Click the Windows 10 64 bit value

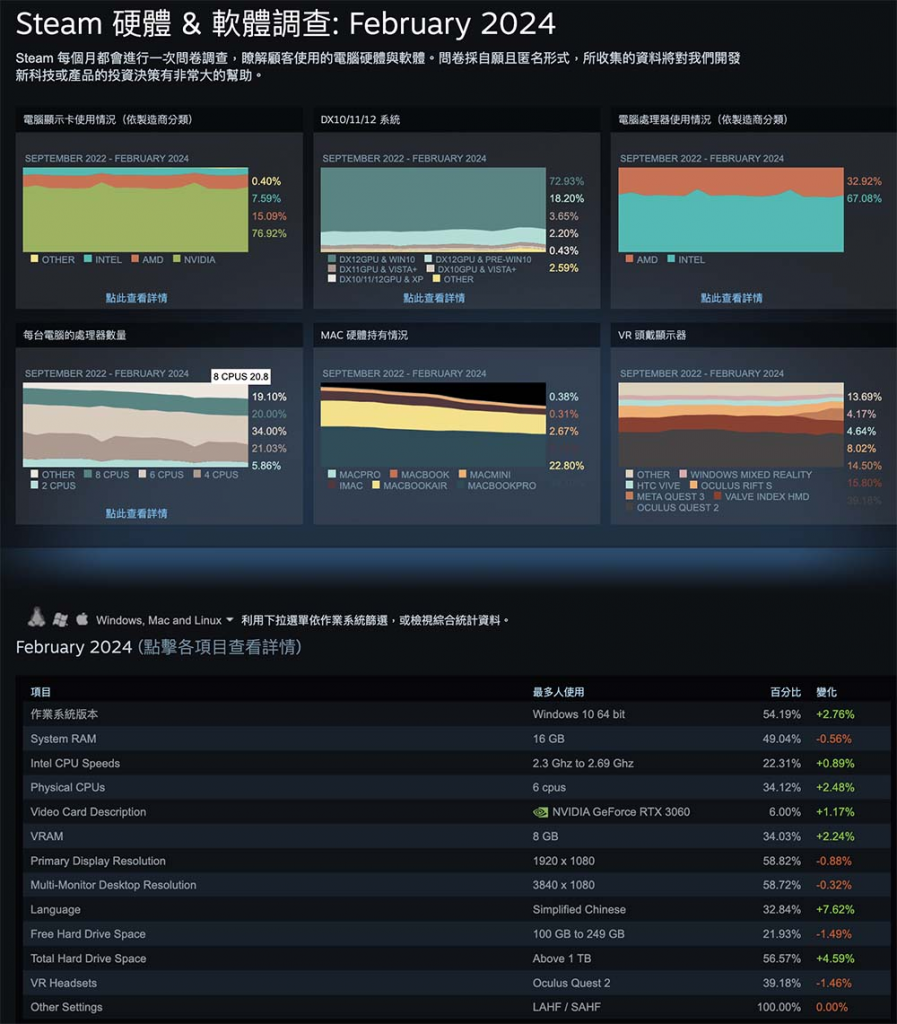coord(578,714)
